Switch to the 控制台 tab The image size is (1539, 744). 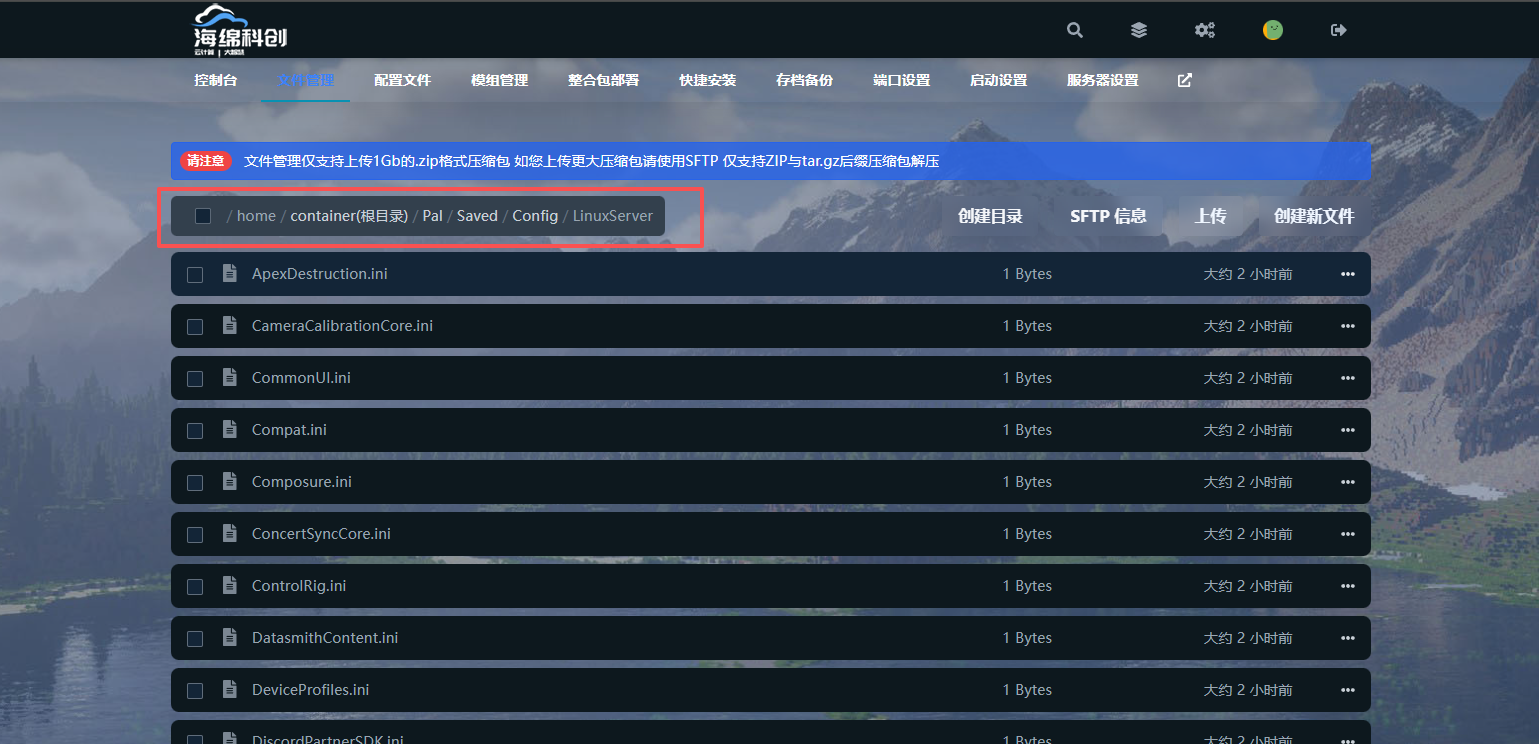[x=216, y=80]
